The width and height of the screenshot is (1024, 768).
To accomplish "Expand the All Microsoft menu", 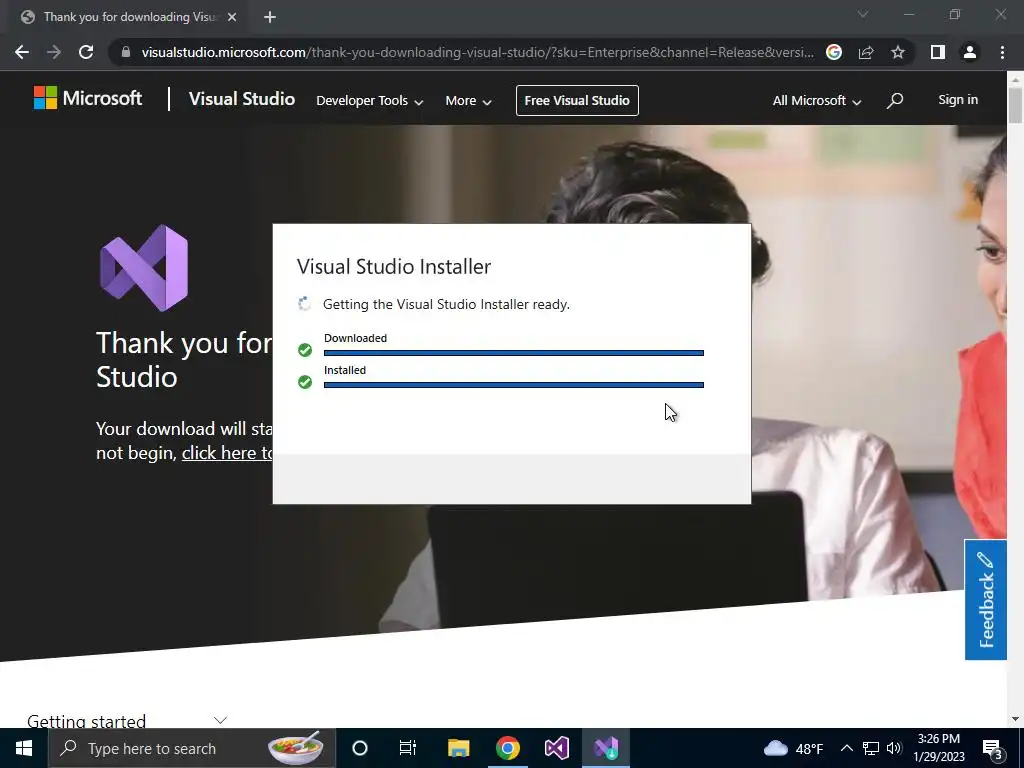I will click(x=817, y=101).
